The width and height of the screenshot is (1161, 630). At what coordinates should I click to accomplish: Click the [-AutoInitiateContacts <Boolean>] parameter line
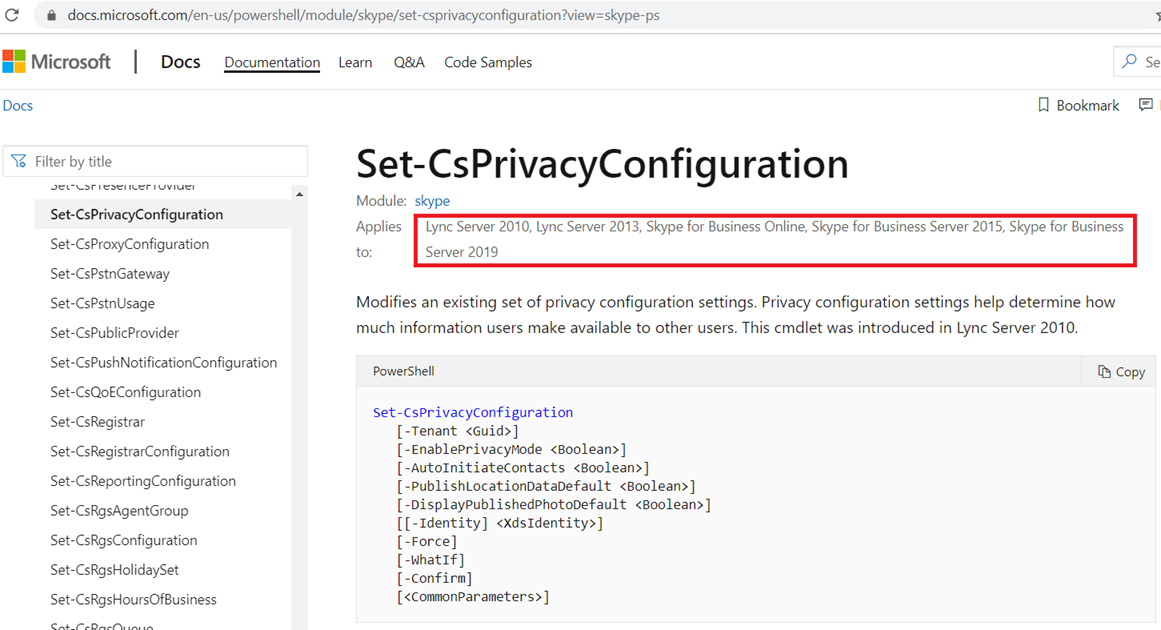(523, 468)
